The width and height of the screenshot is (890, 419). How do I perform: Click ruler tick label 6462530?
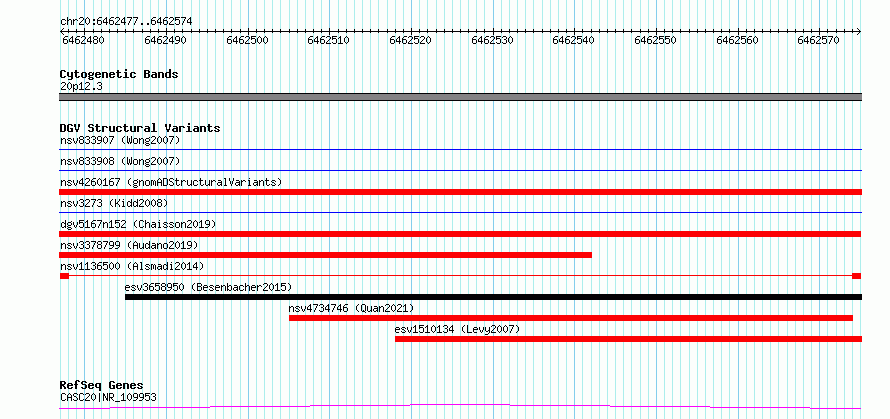click(492, 40)
